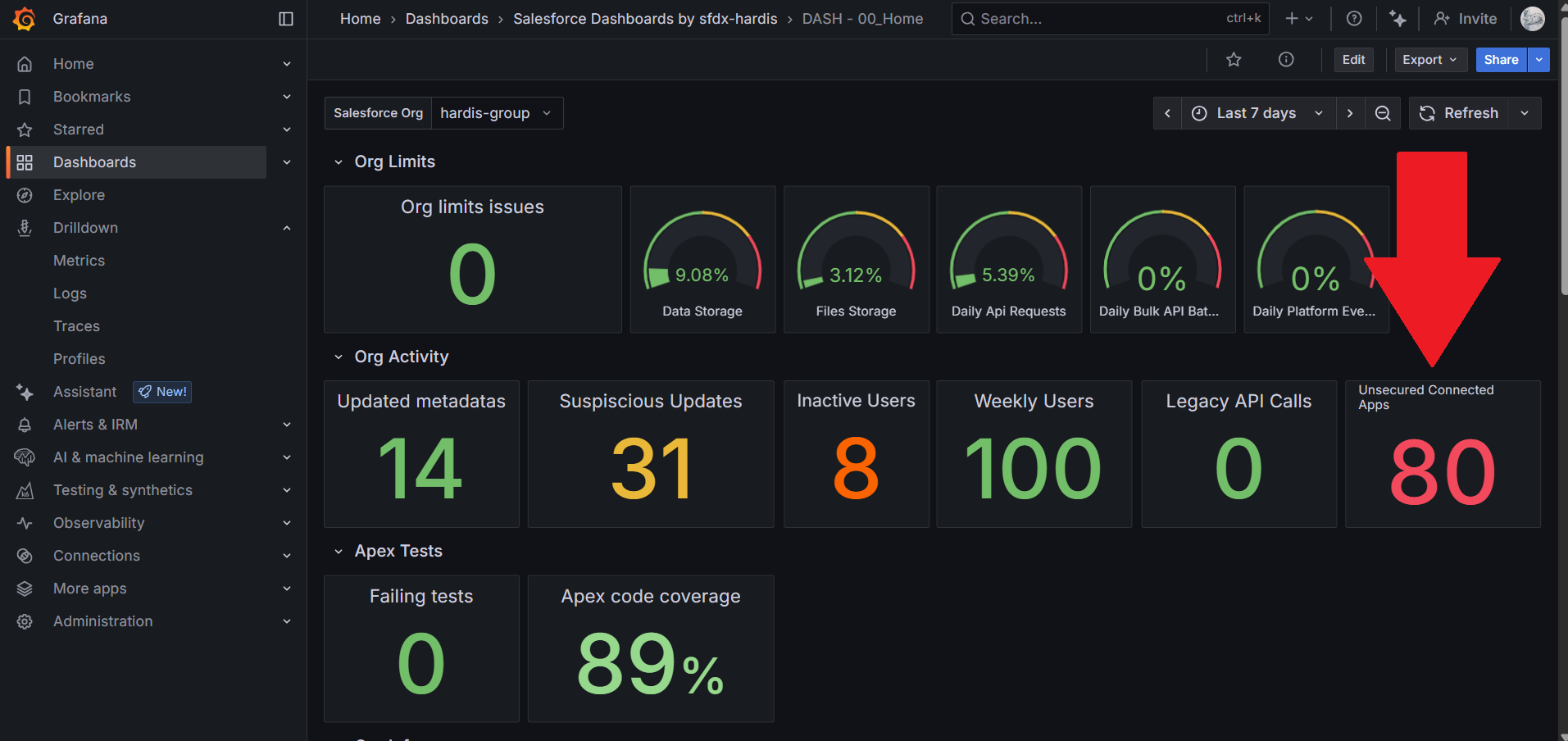
Task: Click the Grafana logo
Action: [x=24, y=18]
